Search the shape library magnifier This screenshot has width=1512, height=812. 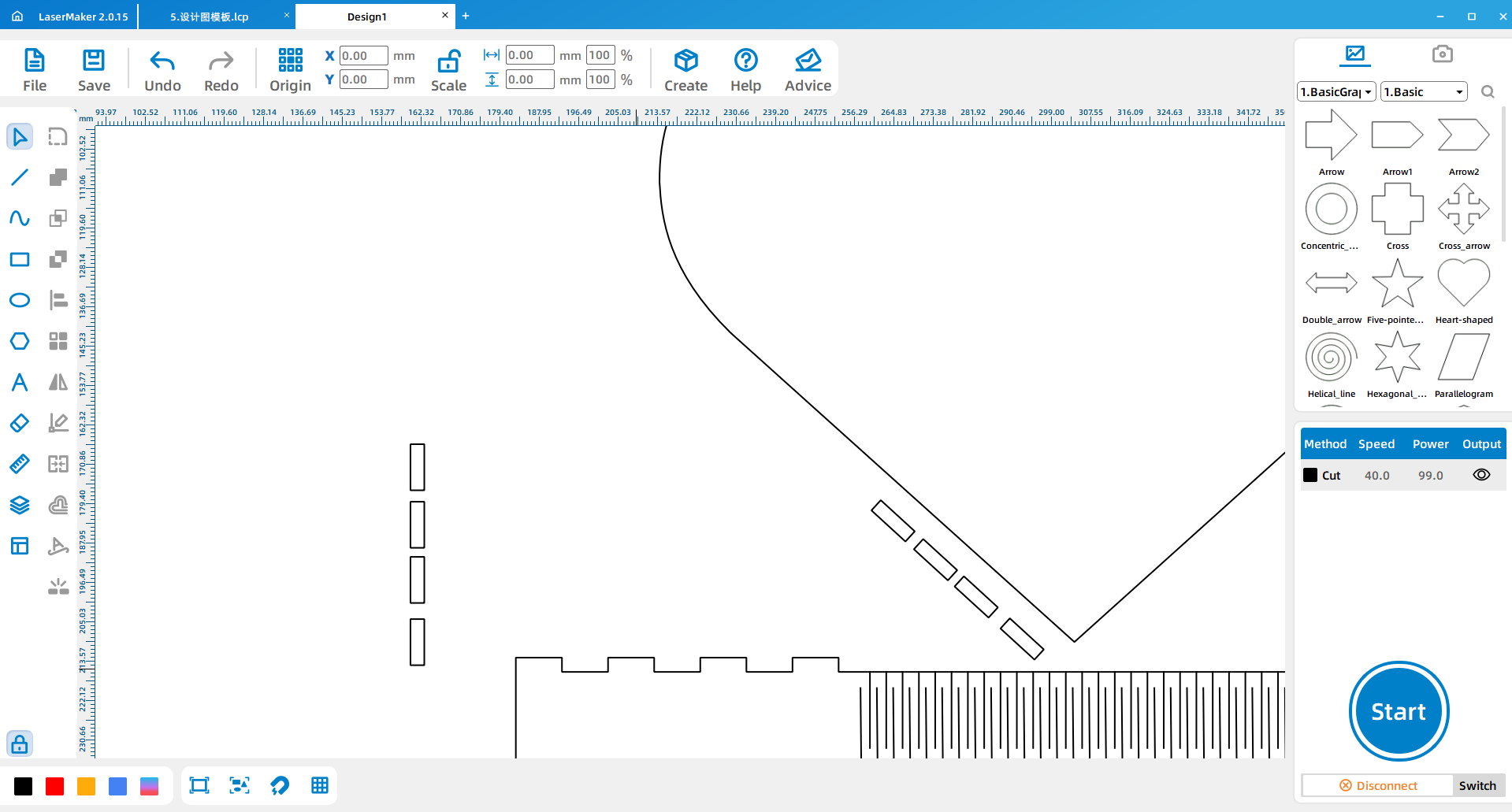[1488, 92]
